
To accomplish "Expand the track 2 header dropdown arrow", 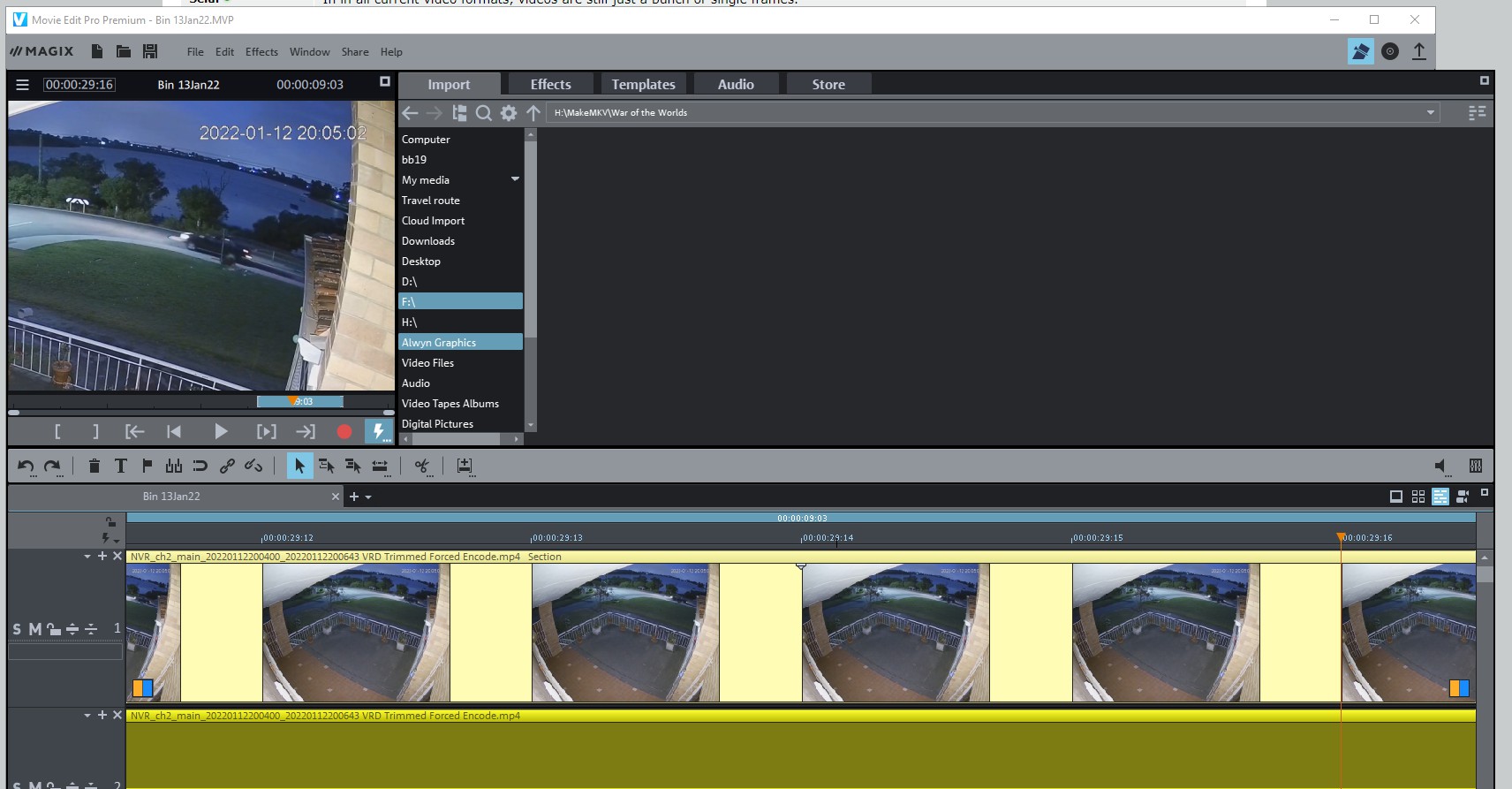I will tap(87, 716).
